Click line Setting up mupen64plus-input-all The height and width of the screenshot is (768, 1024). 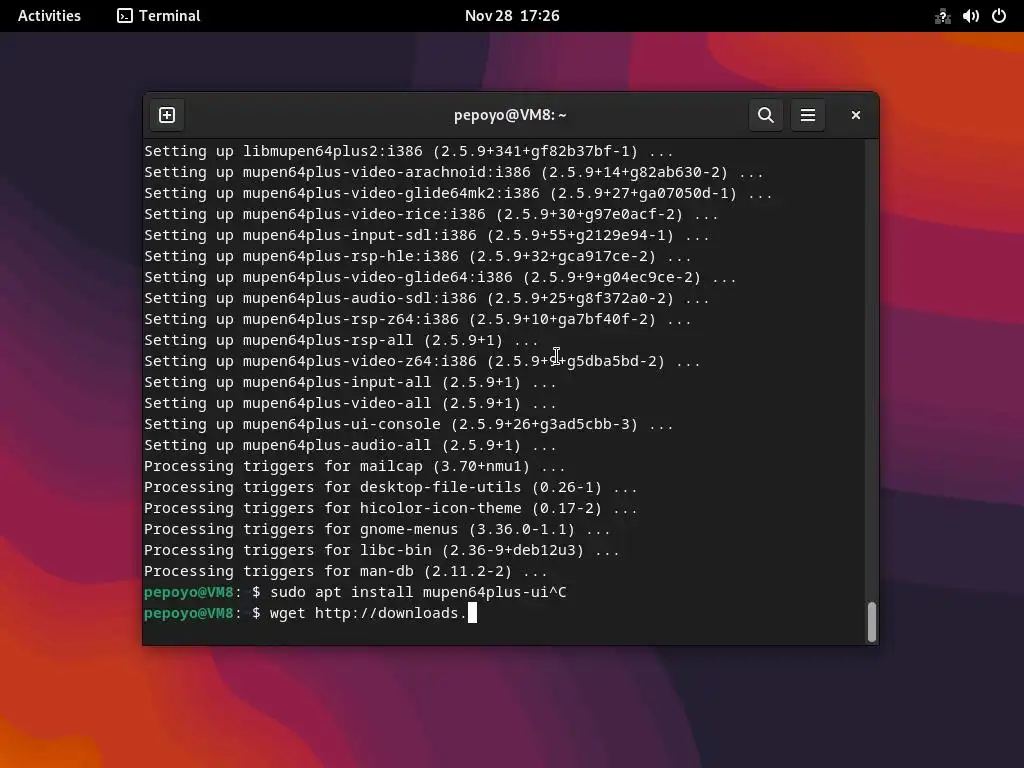click(351, 383)
